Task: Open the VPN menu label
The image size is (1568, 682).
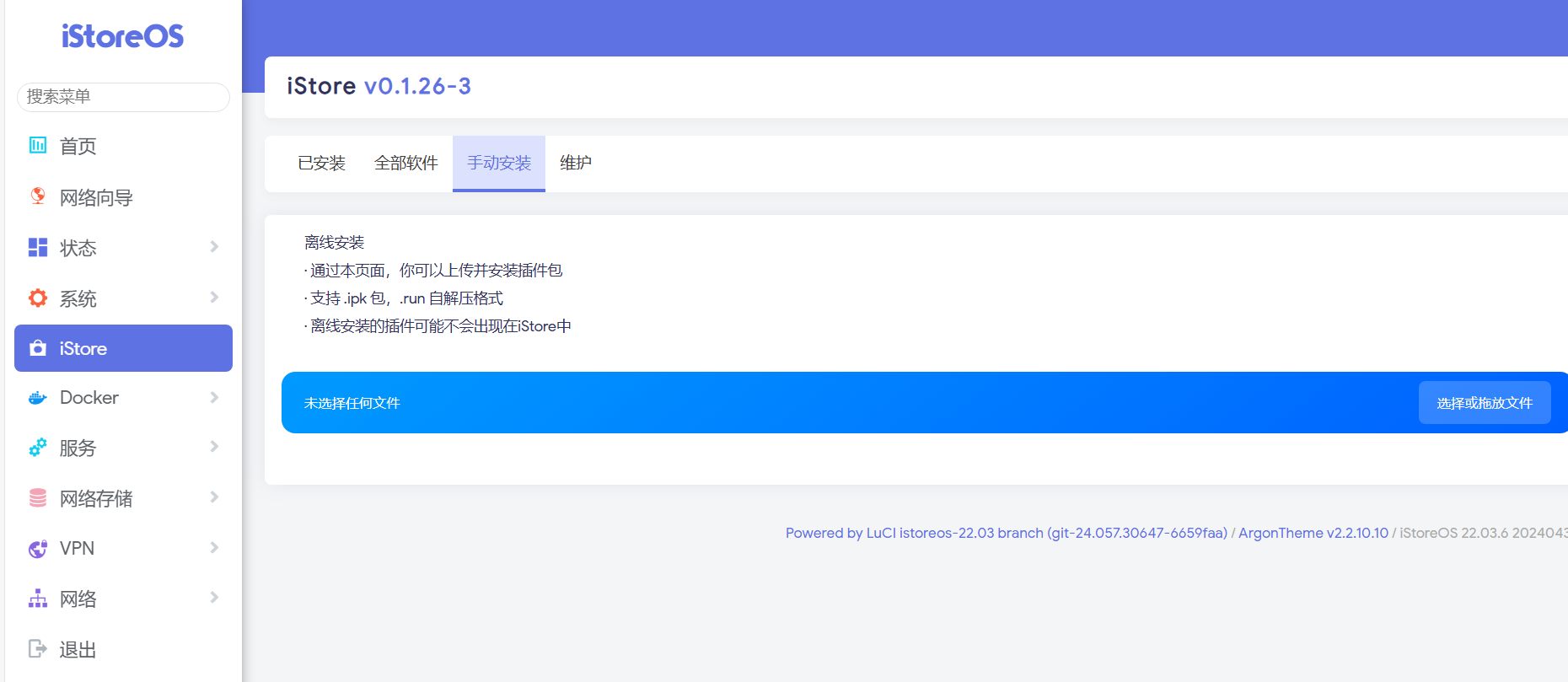Action: pos(77,548)
